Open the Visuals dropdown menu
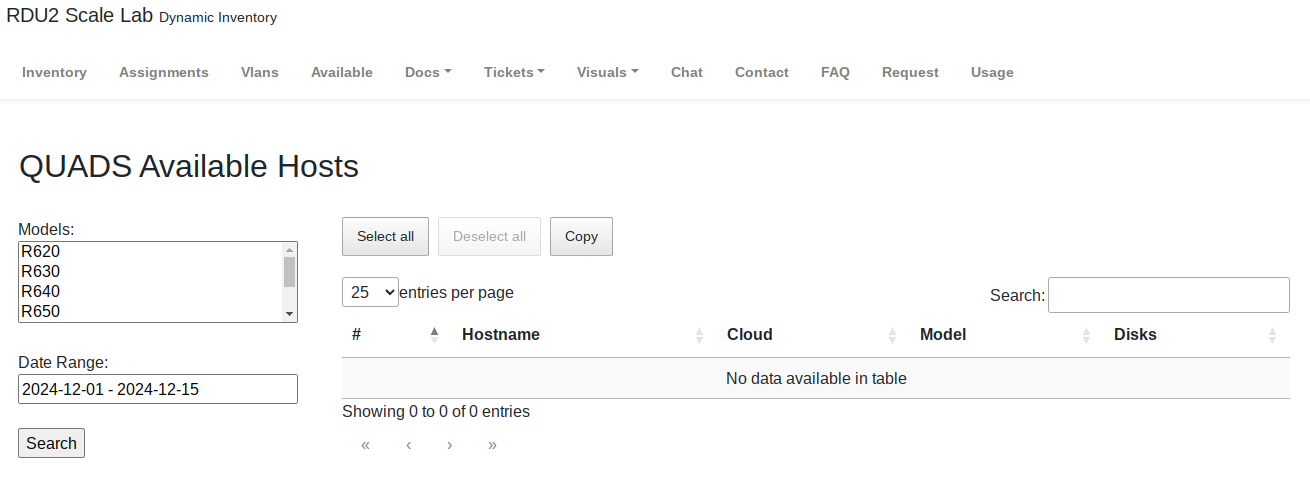 point(607,72)
